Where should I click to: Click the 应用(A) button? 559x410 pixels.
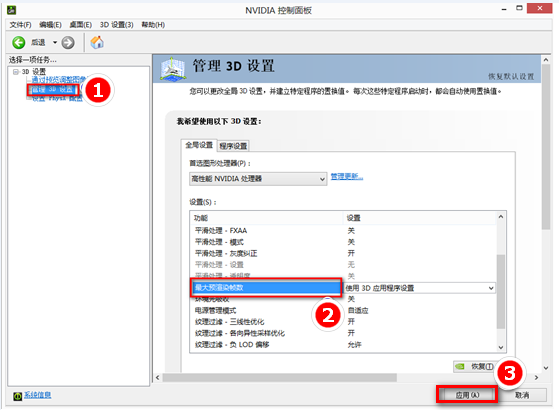[467, 395]
